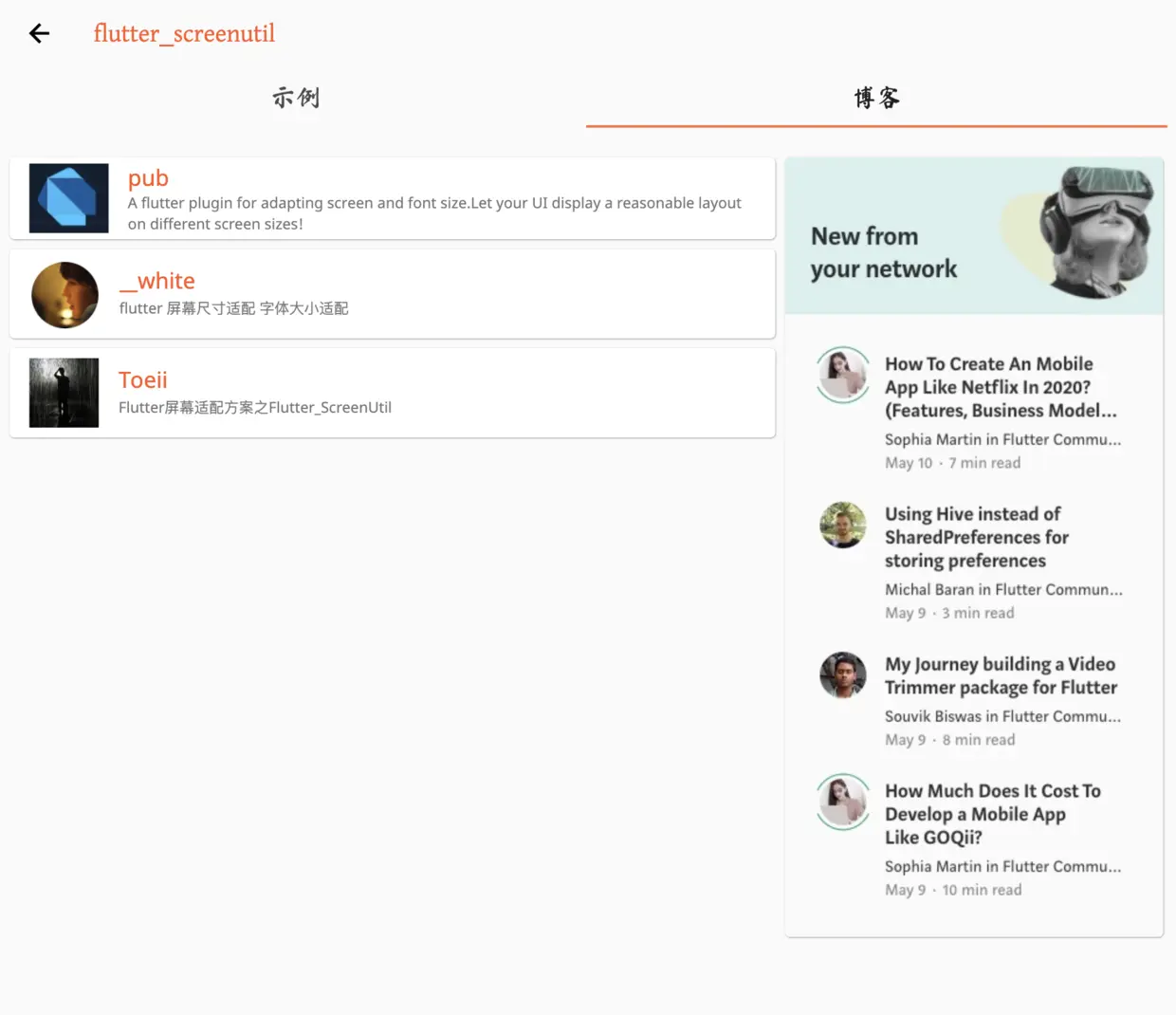The image size is (1176, 1015).
Task: Open the Netflix mobile app article
Action: coord(1001,387)
